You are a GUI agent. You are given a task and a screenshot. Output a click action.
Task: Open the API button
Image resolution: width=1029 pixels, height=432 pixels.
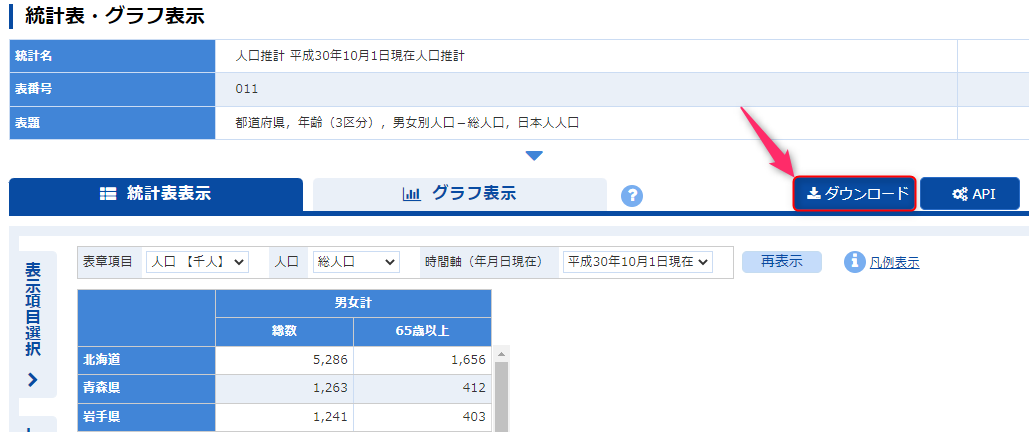click(970, 194)
